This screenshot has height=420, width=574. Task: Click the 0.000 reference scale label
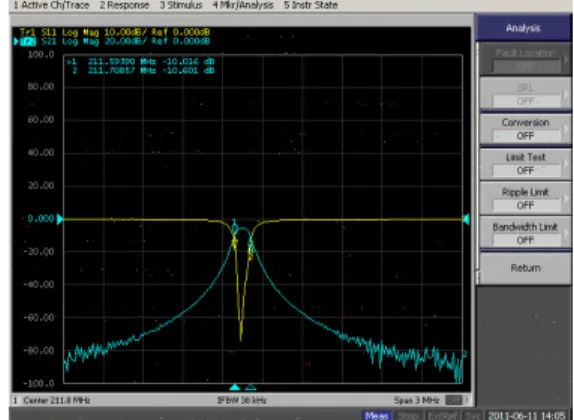point(41,219)
